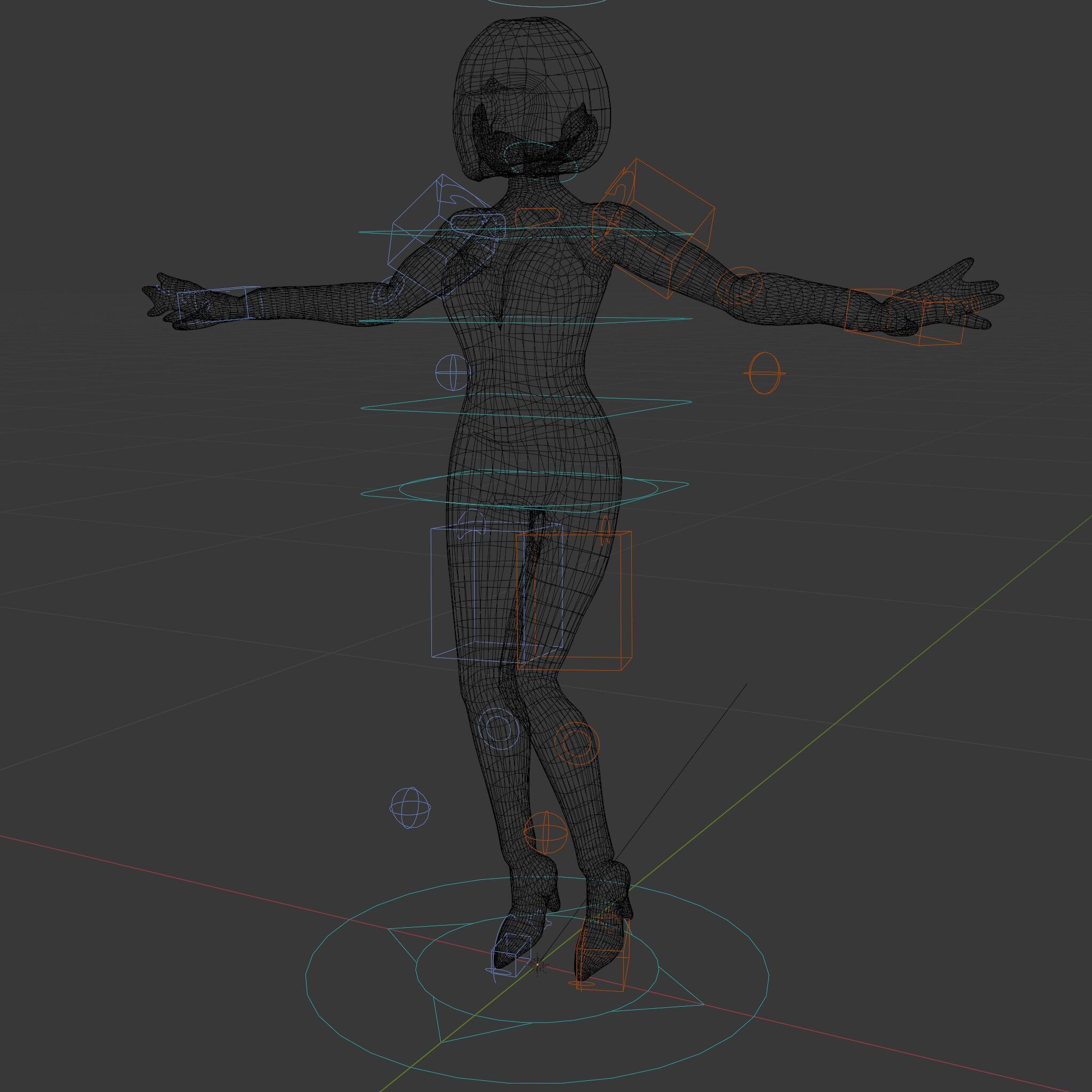Select the orange knee pole sphere control
Viewport: 1092px width, 1092px height.
coord(545,832)
